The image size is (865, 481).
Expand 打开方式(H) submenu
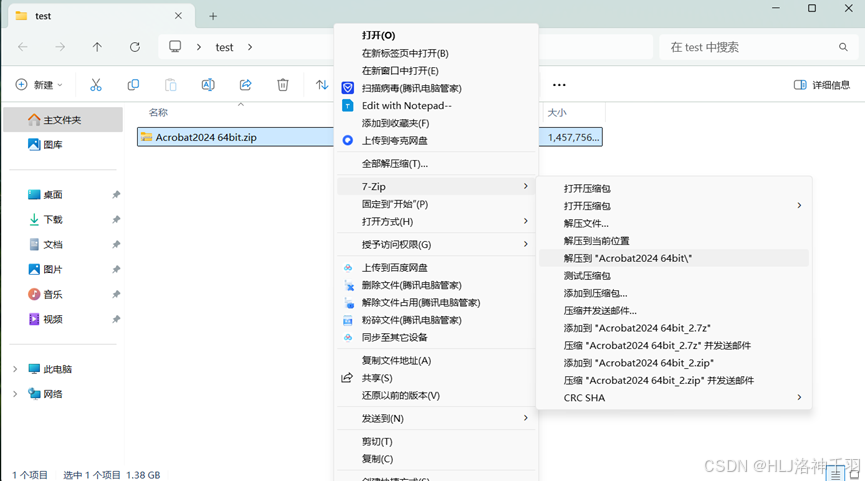[437, 221]
